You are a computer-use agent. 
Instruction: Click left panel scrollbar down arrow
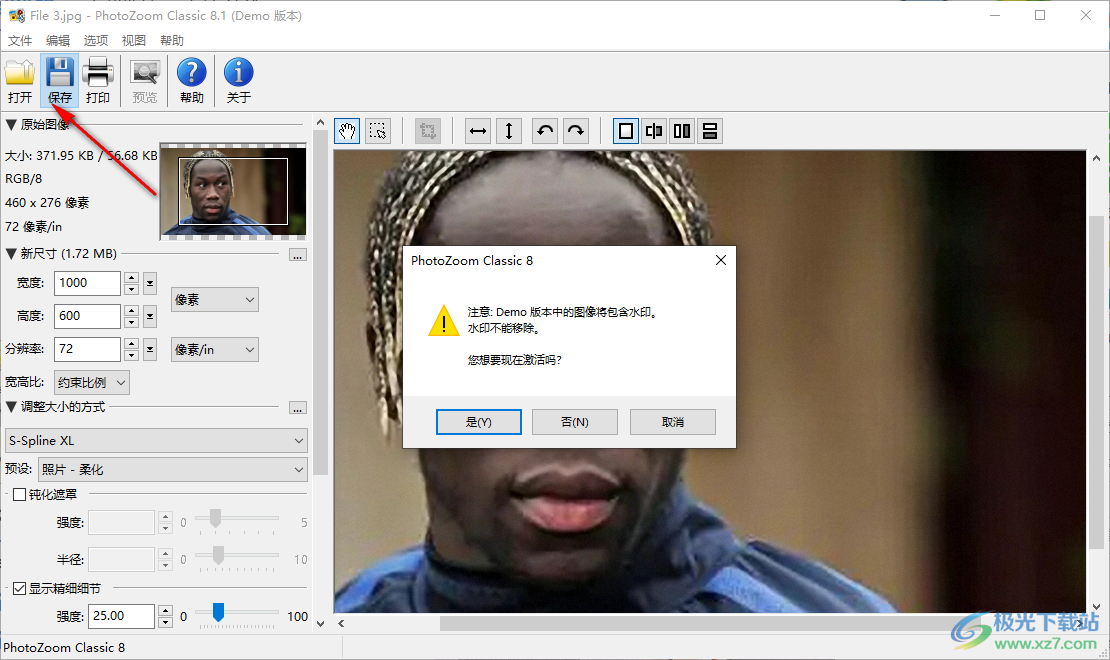pos(320,624)
